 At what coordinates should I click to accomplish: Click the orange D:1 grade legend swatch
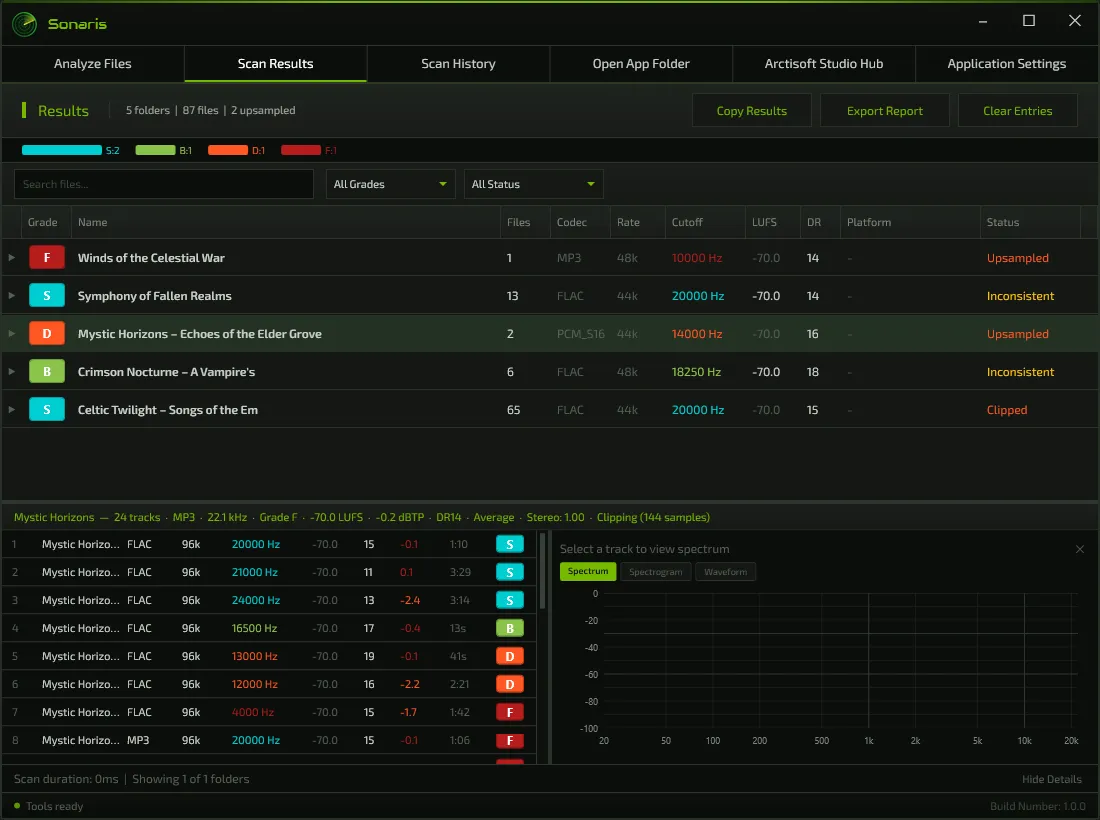(x=227, y=150)
